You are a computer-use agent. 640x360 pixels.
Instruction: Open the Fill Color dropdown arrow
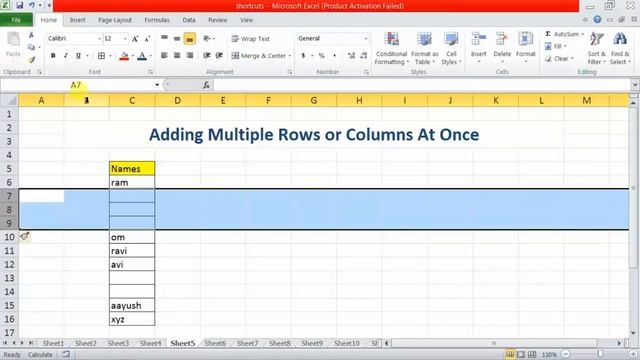133,56
